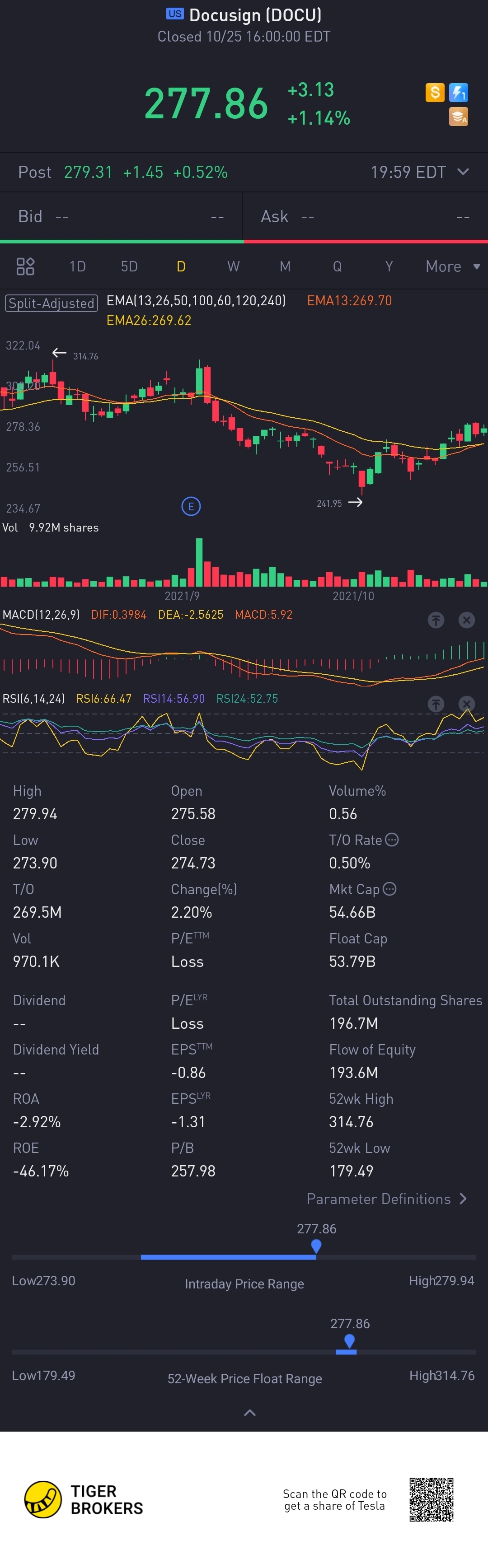
Task: Tap the Docusign (DOCU) title
Action: (x=255, y=14)
